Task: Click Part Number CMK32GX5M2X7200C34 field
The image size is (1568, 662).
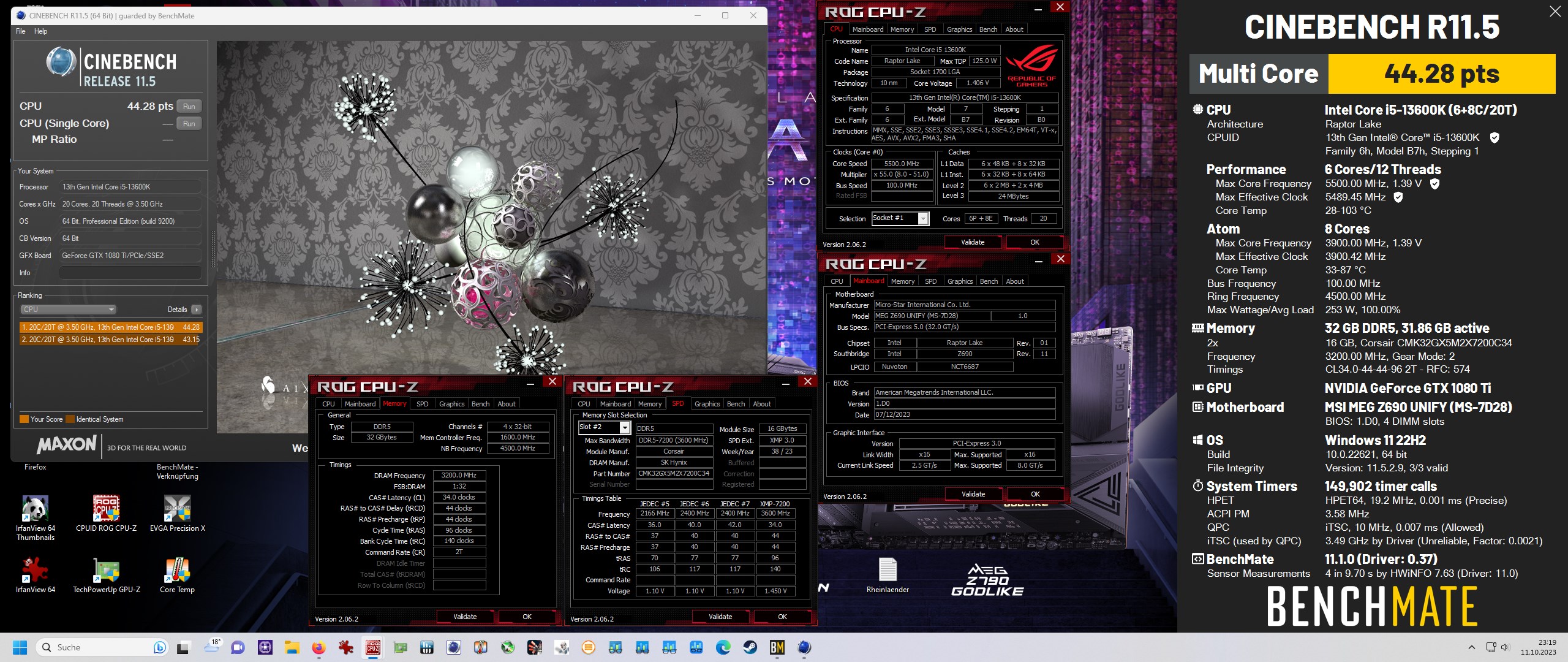Action: 674,473
